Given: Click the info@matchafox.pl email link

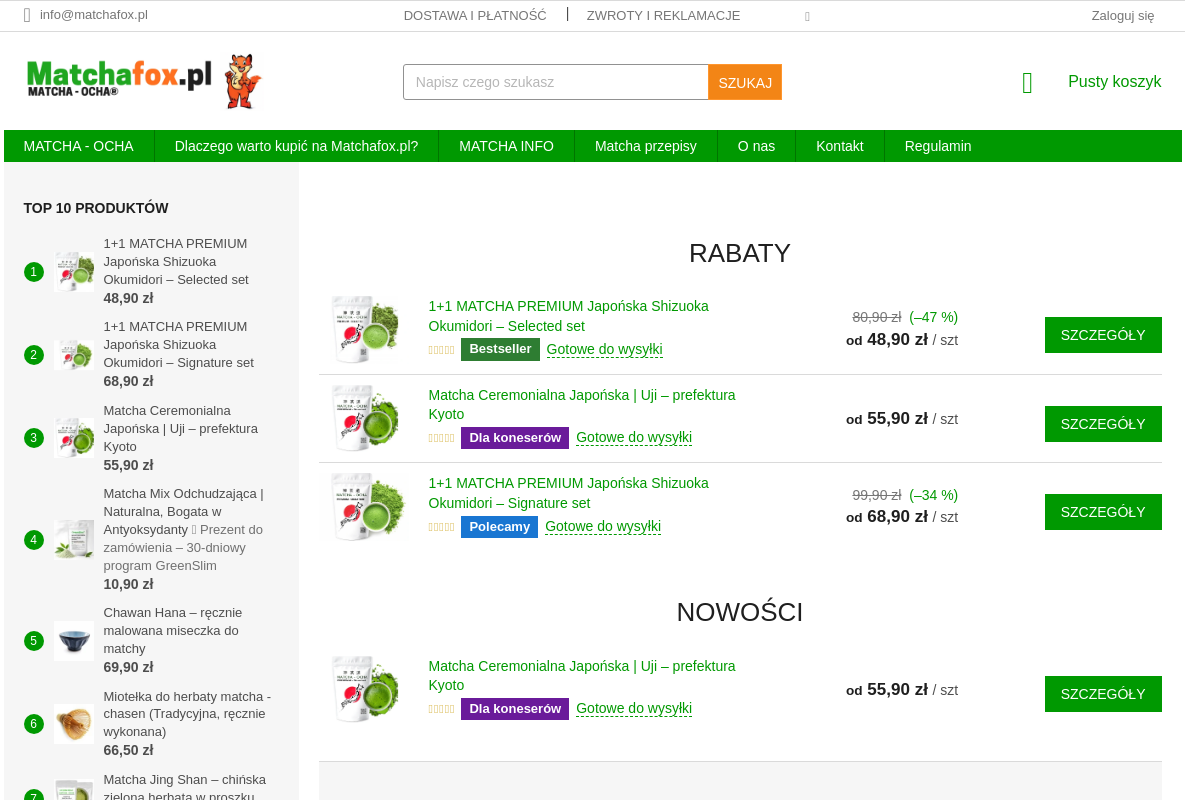Looking at the screenshot, I should (94, 15).
